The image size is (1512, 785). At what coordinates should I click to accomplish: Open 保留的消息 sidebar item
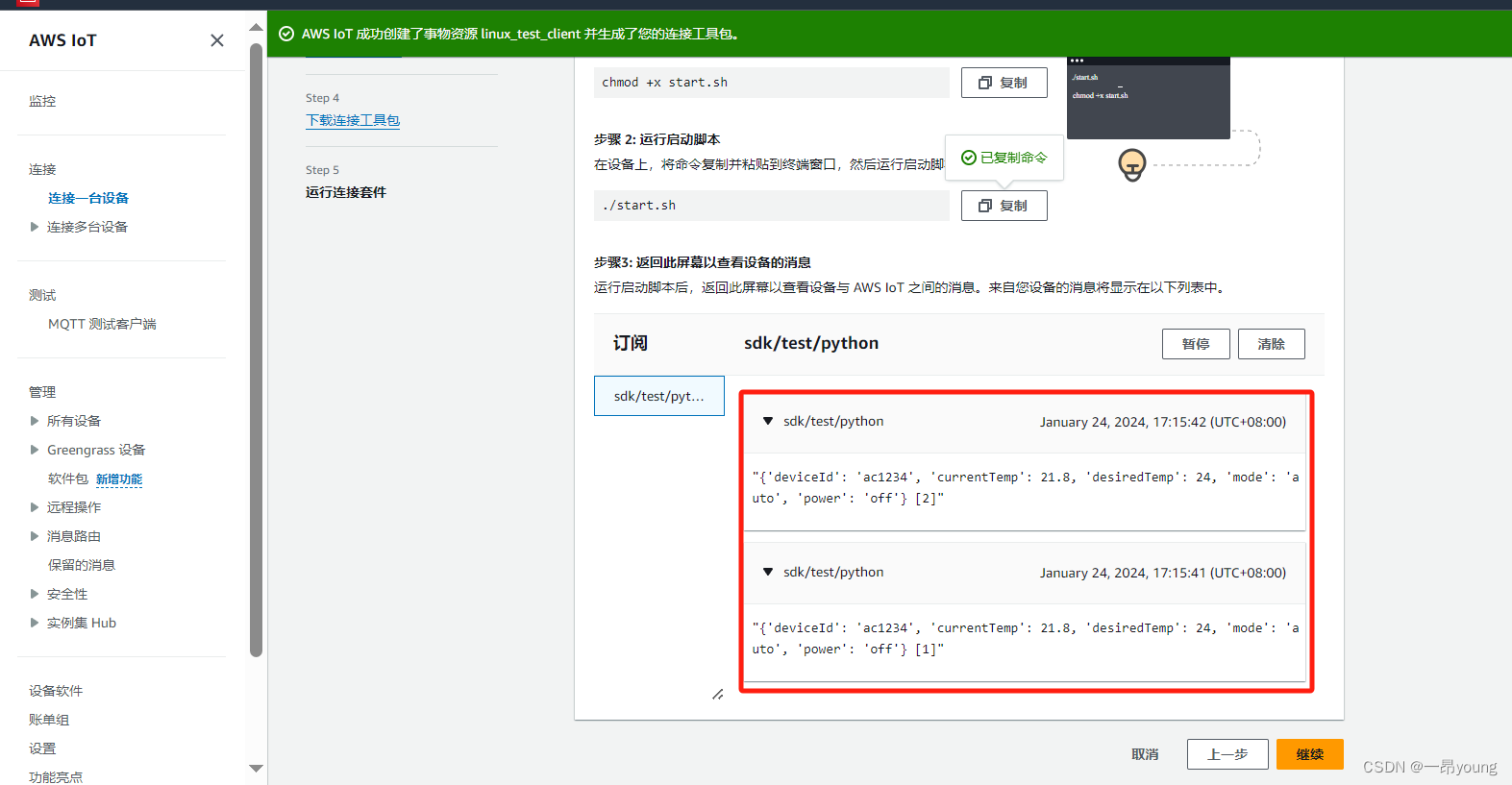click(82, 565)
